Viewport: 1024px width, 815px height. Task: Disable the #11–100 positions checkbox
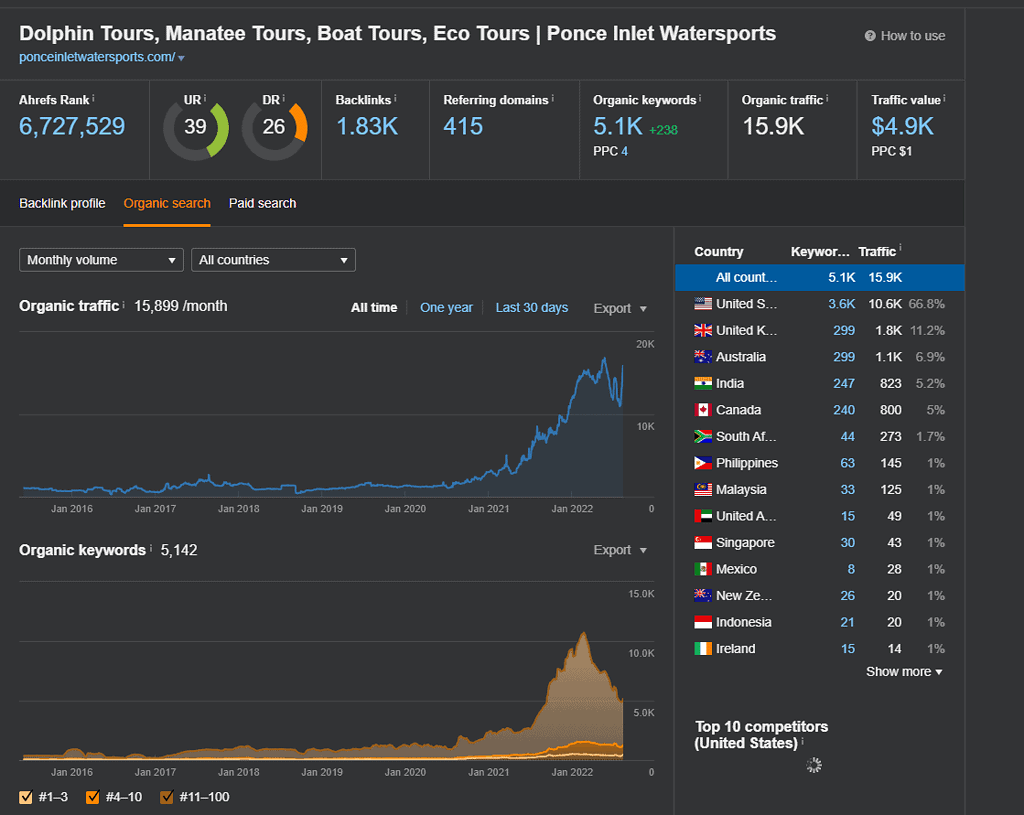click(167, 797)
